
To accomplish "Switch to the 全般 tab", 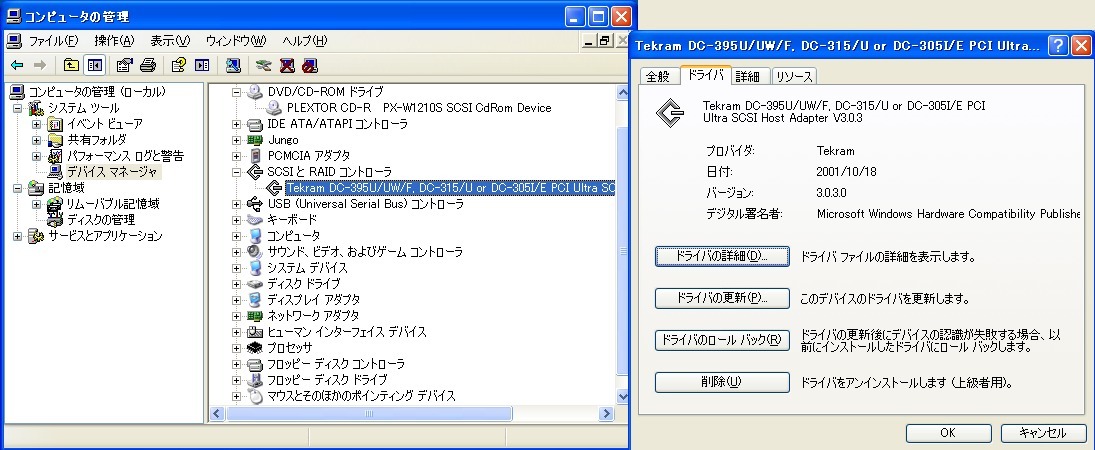I will pyautogui.click(x=658, y=76).
